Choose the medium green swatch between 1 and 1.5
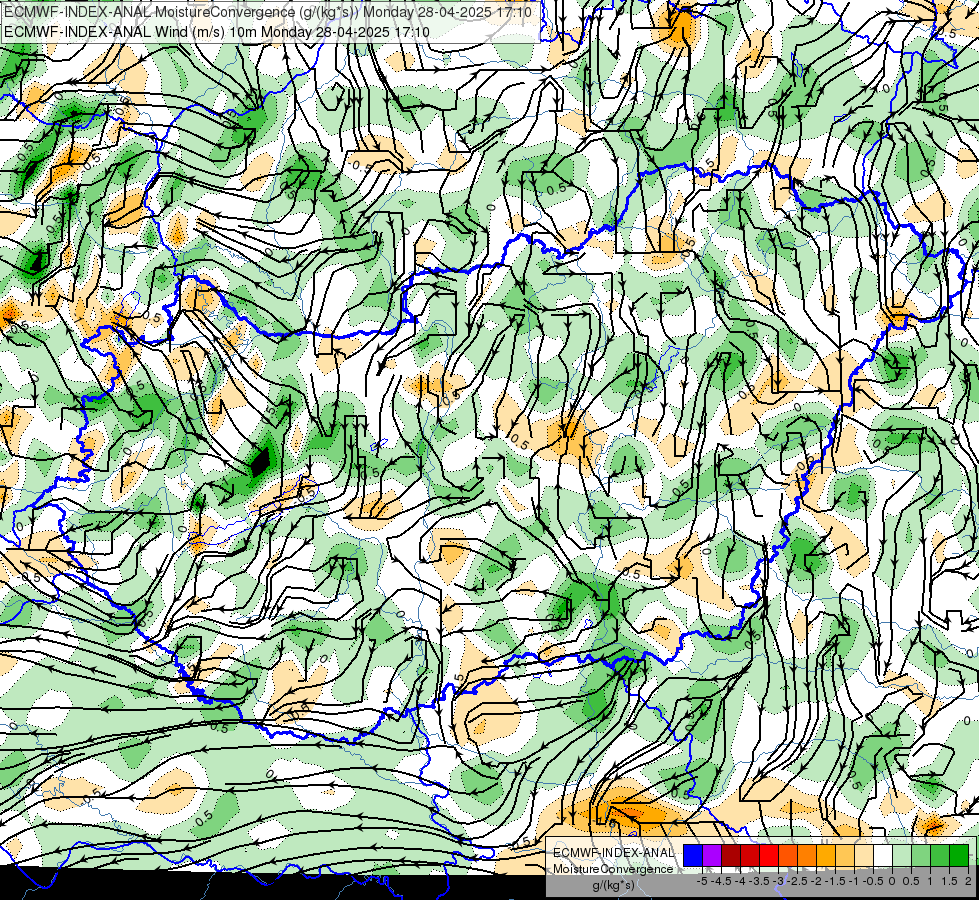The width and height of the screenshot is (979, 900). click(x=940, y=856)
